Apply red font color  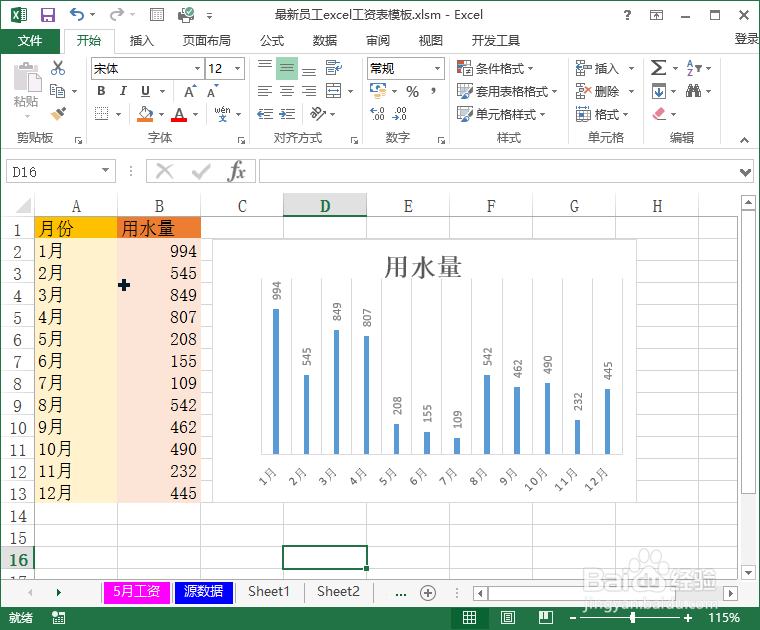pos(179,114)
